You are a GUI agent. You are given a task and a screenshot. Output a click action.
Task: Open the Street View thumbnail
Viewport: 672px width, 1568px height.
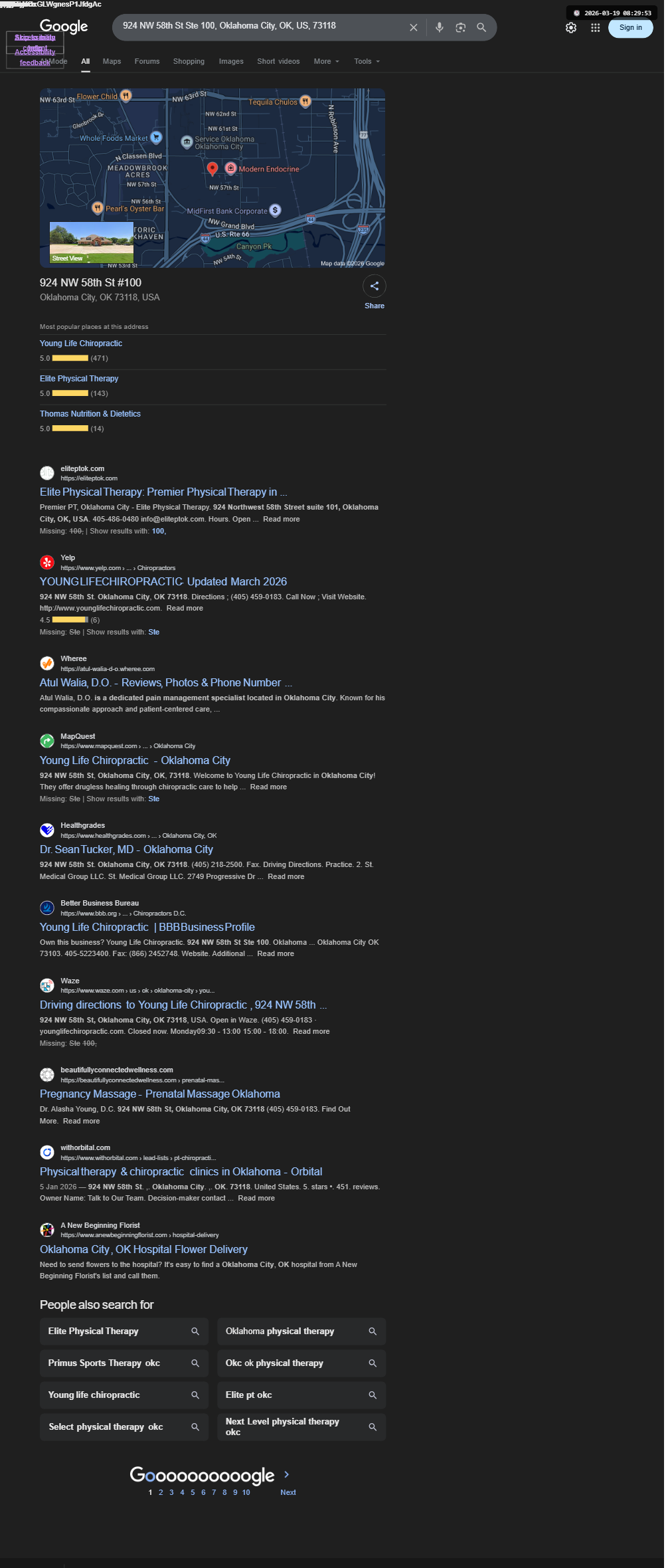click(92, 243)
